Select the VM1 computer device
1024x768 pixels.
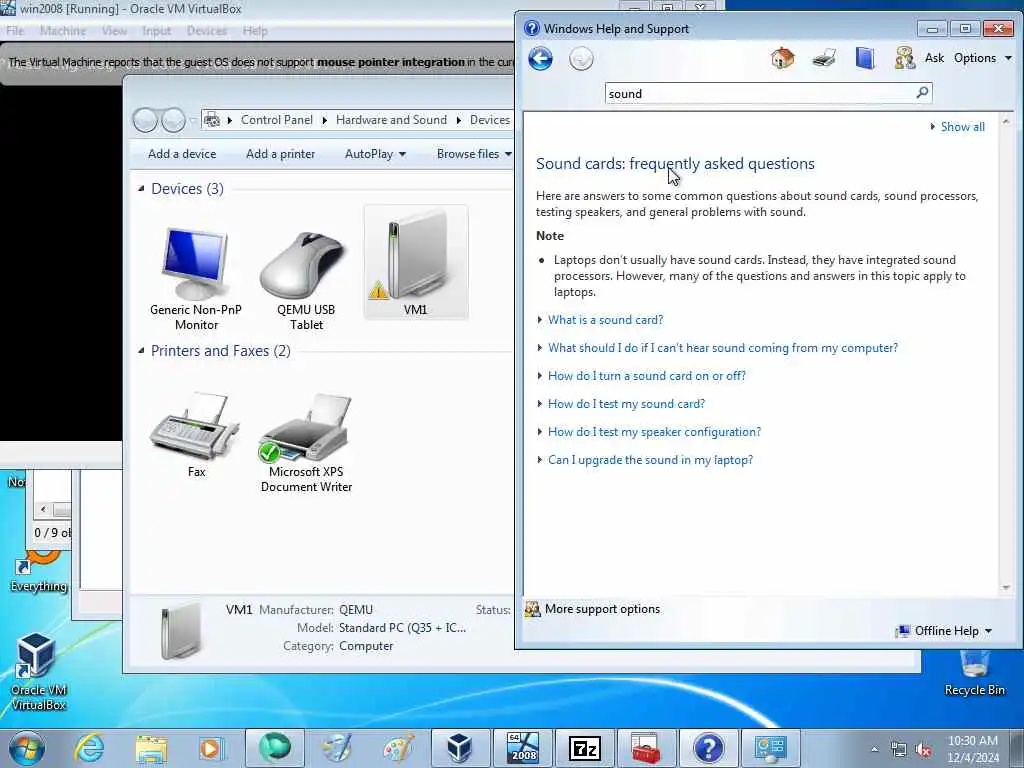point(415,263)
